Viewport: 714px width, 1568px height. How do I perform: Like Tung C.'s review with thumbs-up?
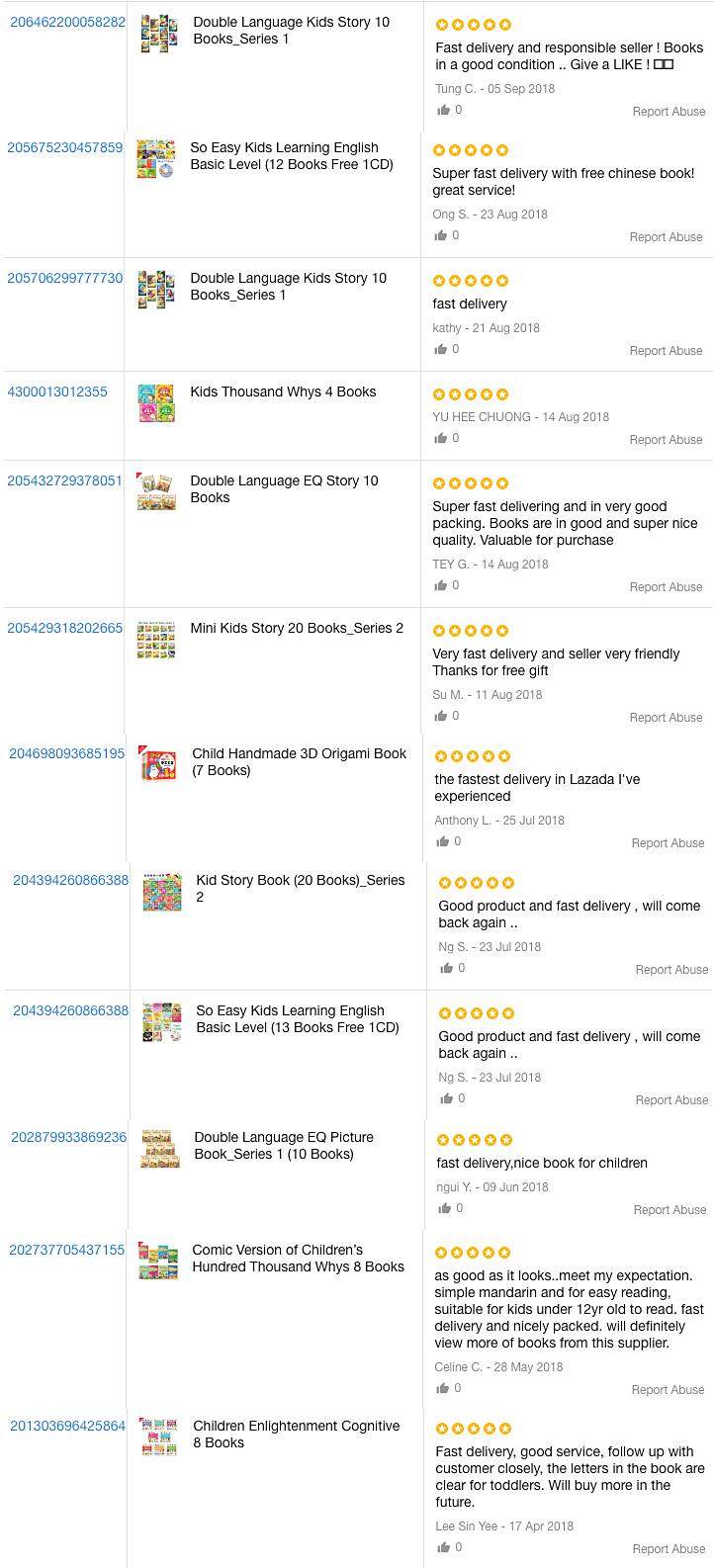(x=443, y=110)
